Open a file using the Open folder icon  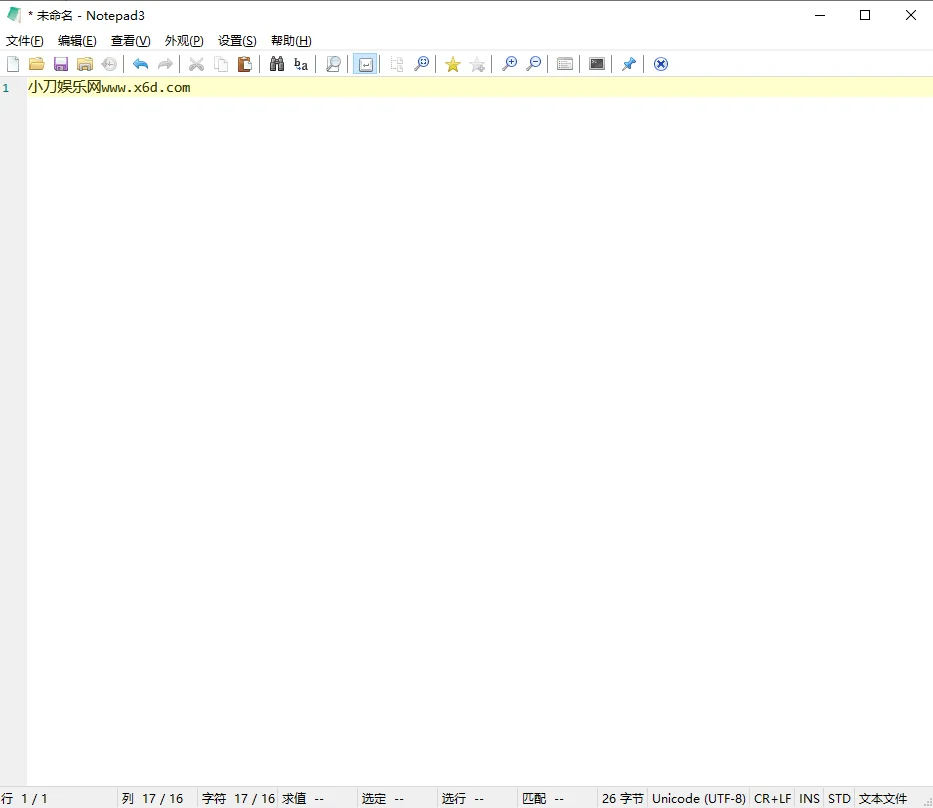click(x=37, y=63)
